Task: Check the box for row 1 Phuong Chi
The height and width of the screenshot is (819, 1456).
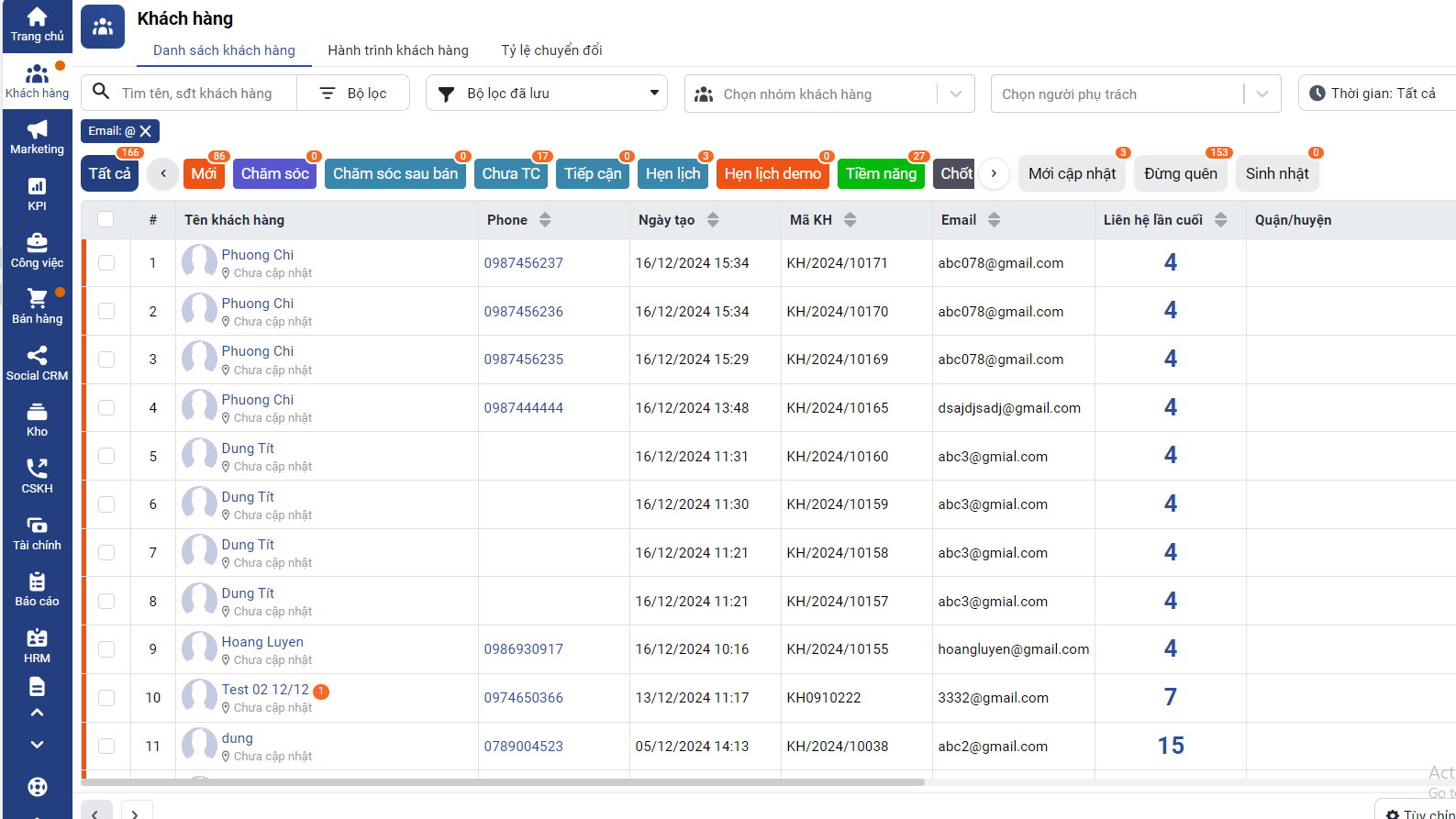Action: [106, 263]
